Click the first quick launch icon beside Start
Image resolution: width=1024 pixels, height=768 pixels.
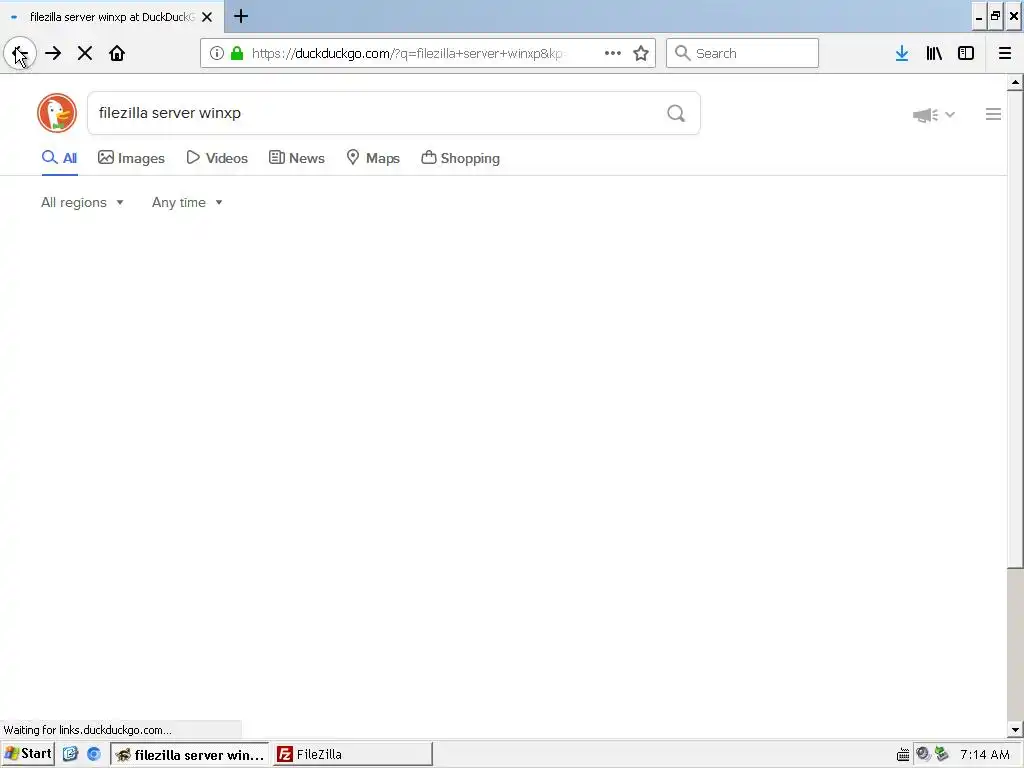point(70,754)
